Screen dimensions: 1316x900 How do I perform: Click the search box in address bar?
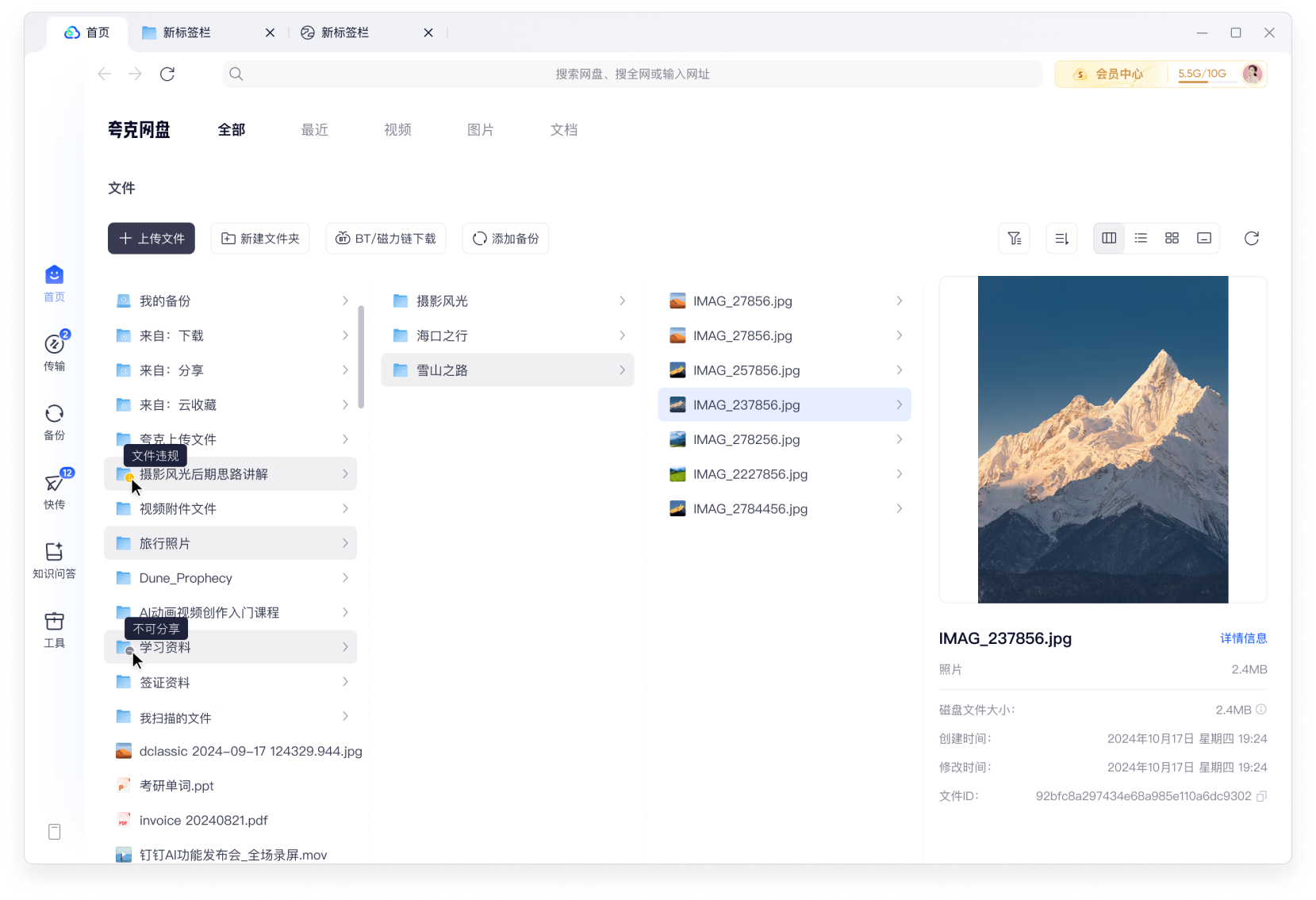click(x=632, y=74)
